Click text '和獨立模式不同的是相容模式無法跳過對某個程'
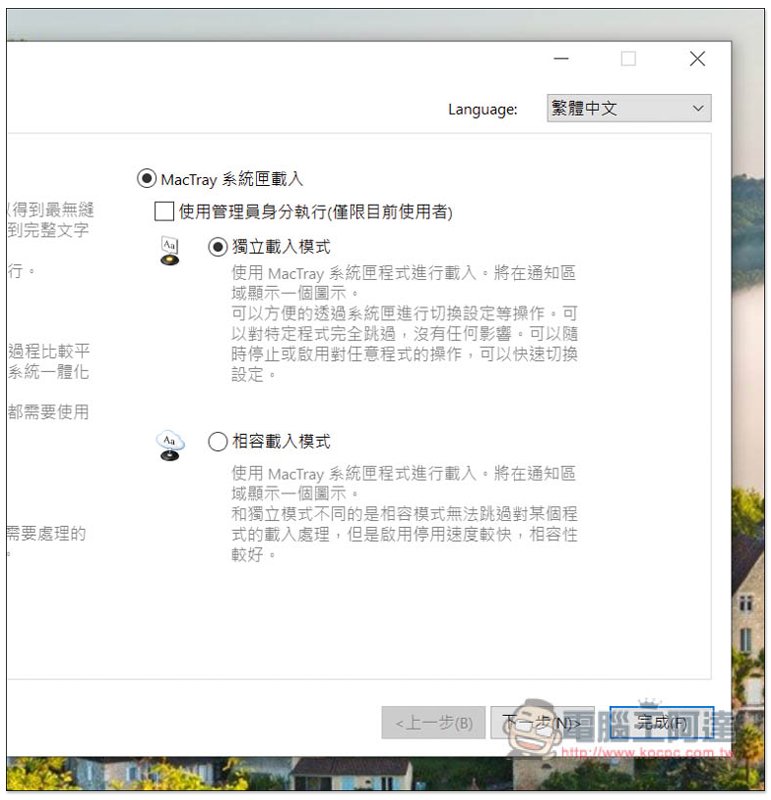Image resolution: width=771 pixels, height=800 pixels. 404,514
